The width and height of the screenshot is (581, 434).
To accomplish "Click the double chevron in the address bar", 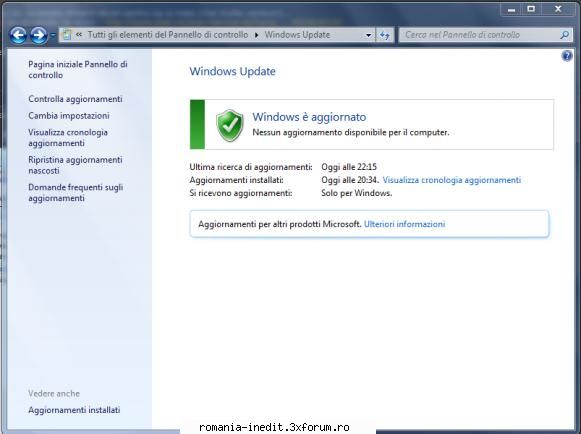I will (x=79, y=35).
